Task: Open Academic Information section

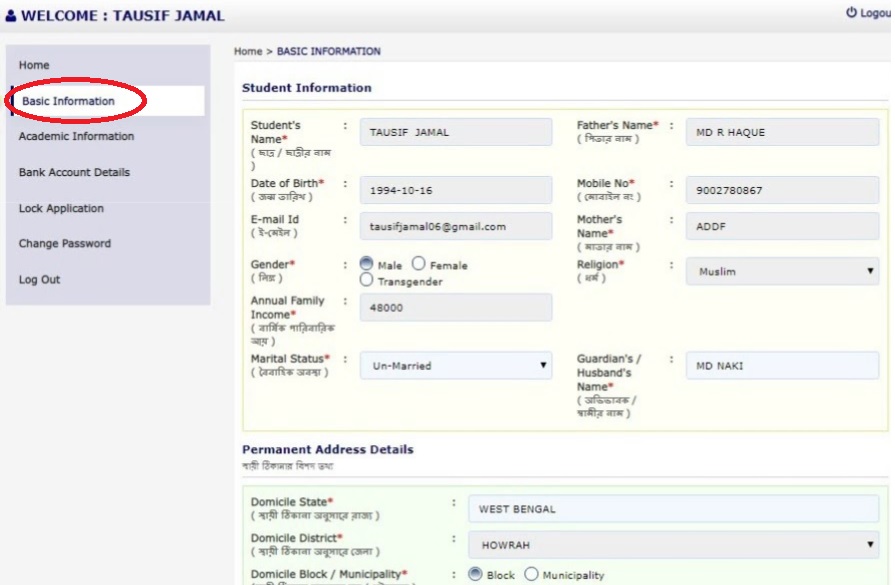Action: 76,136
